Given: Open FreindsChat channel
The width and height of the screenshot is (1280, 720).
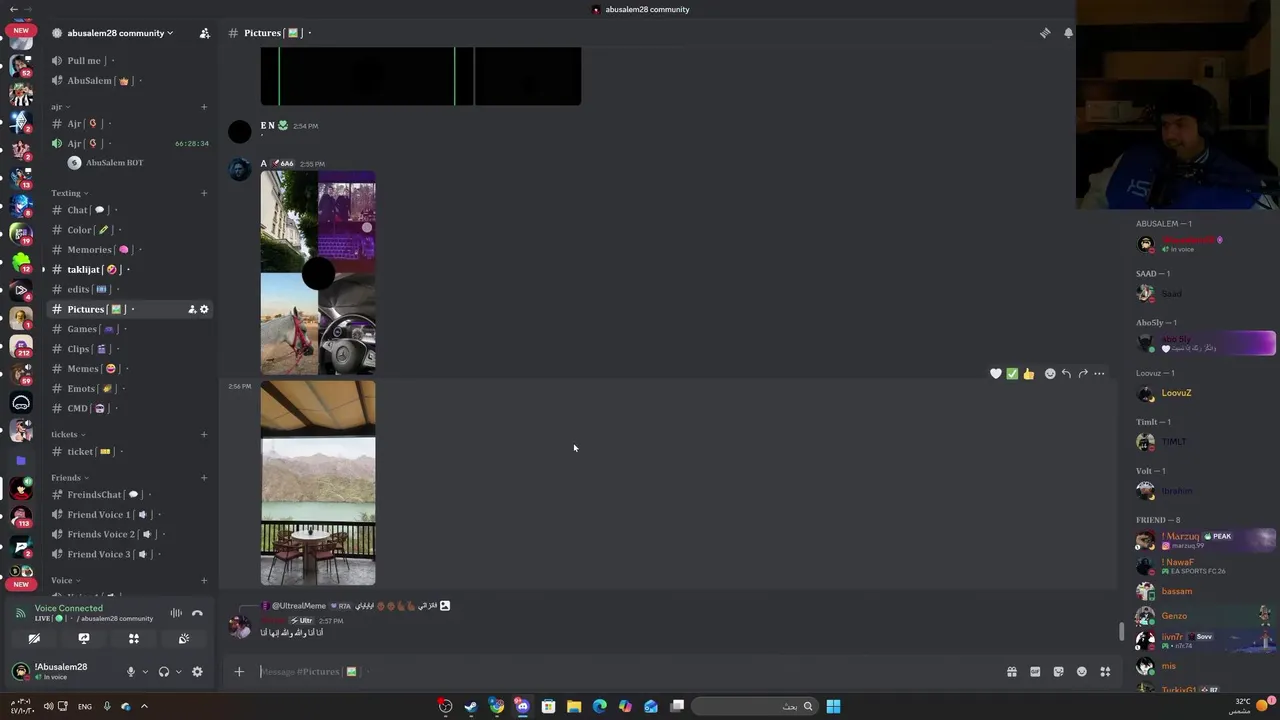Looking at the screenshot, I should click(129, 495).
